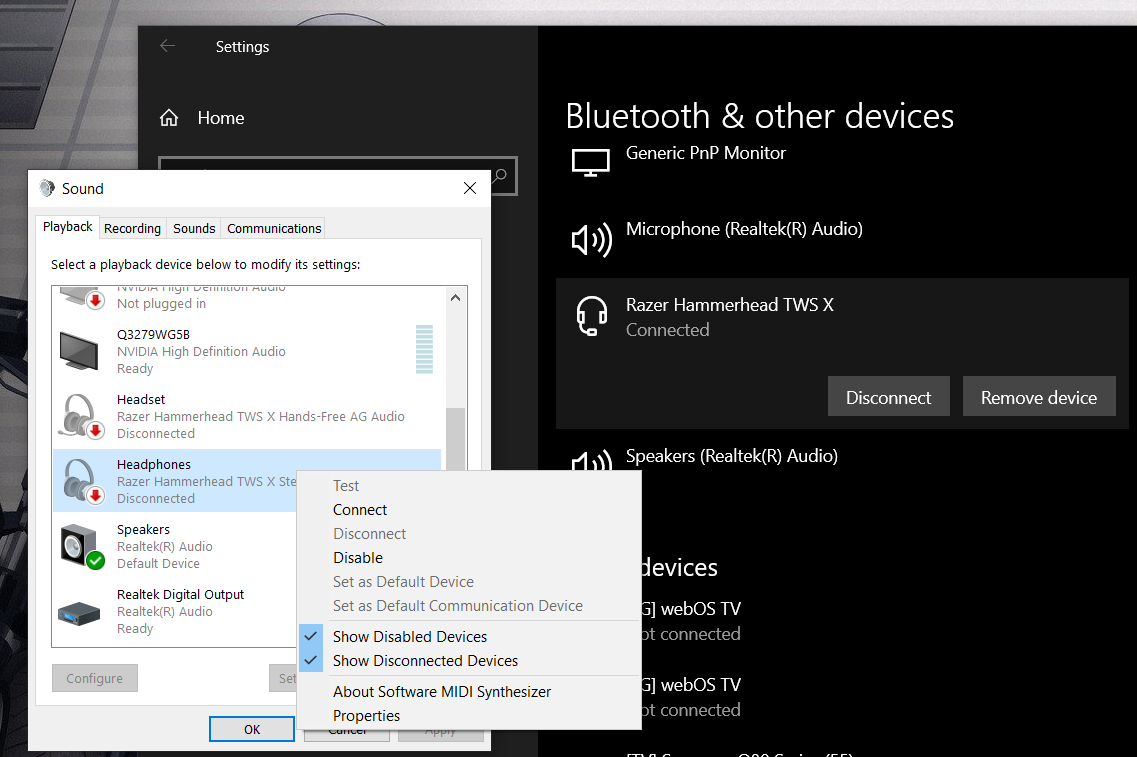Image resolution: width=1137 pixels, height=757 pixels.
Task: Click the Disconnect button for Razer Hammerhead
Action: coord(888,397)
